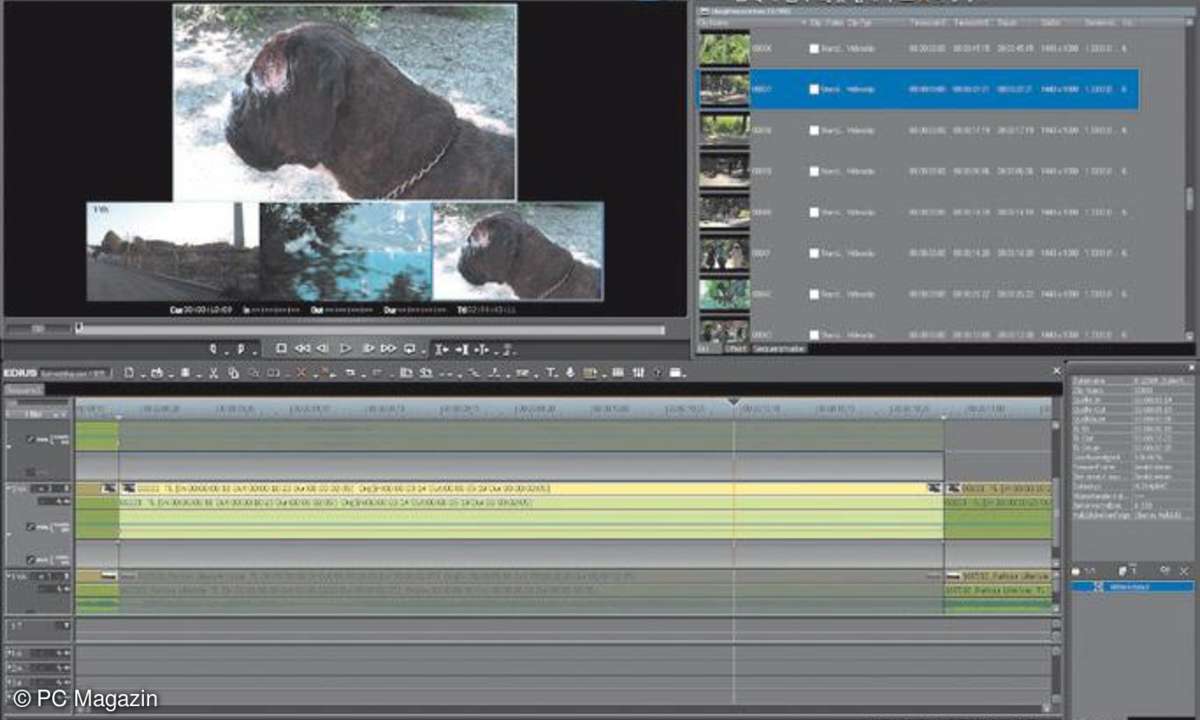This screenshot has width=1200, height=720.
Task: Stop playback with the square Stop button
Action: (281, 349)
